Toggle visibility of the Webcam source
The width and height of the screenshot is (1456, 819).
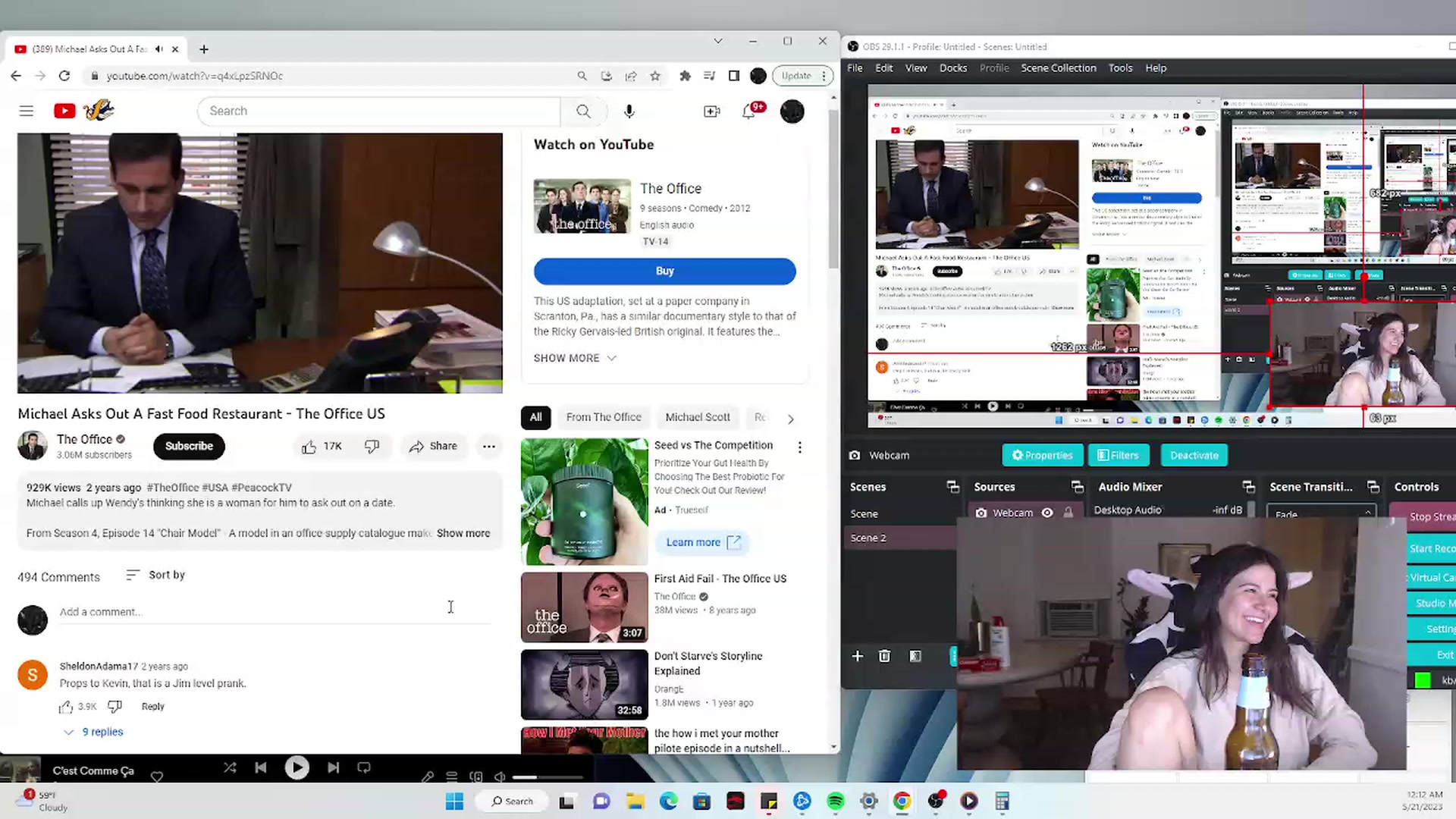tap(1047, 513)
